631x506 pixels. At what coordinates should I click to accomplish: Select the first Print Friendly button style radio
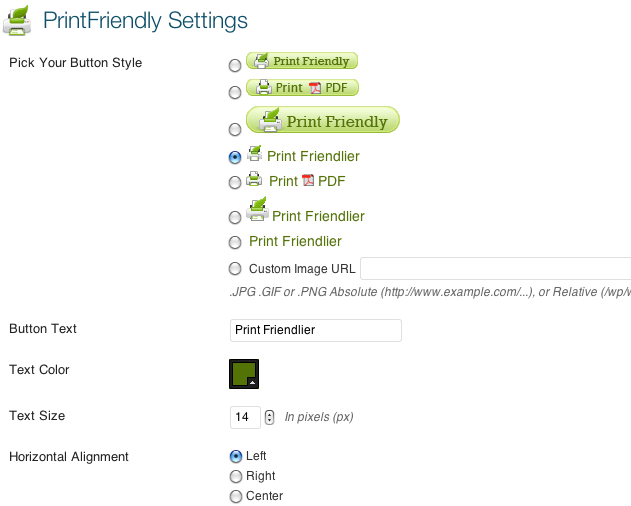coord(235,65)
